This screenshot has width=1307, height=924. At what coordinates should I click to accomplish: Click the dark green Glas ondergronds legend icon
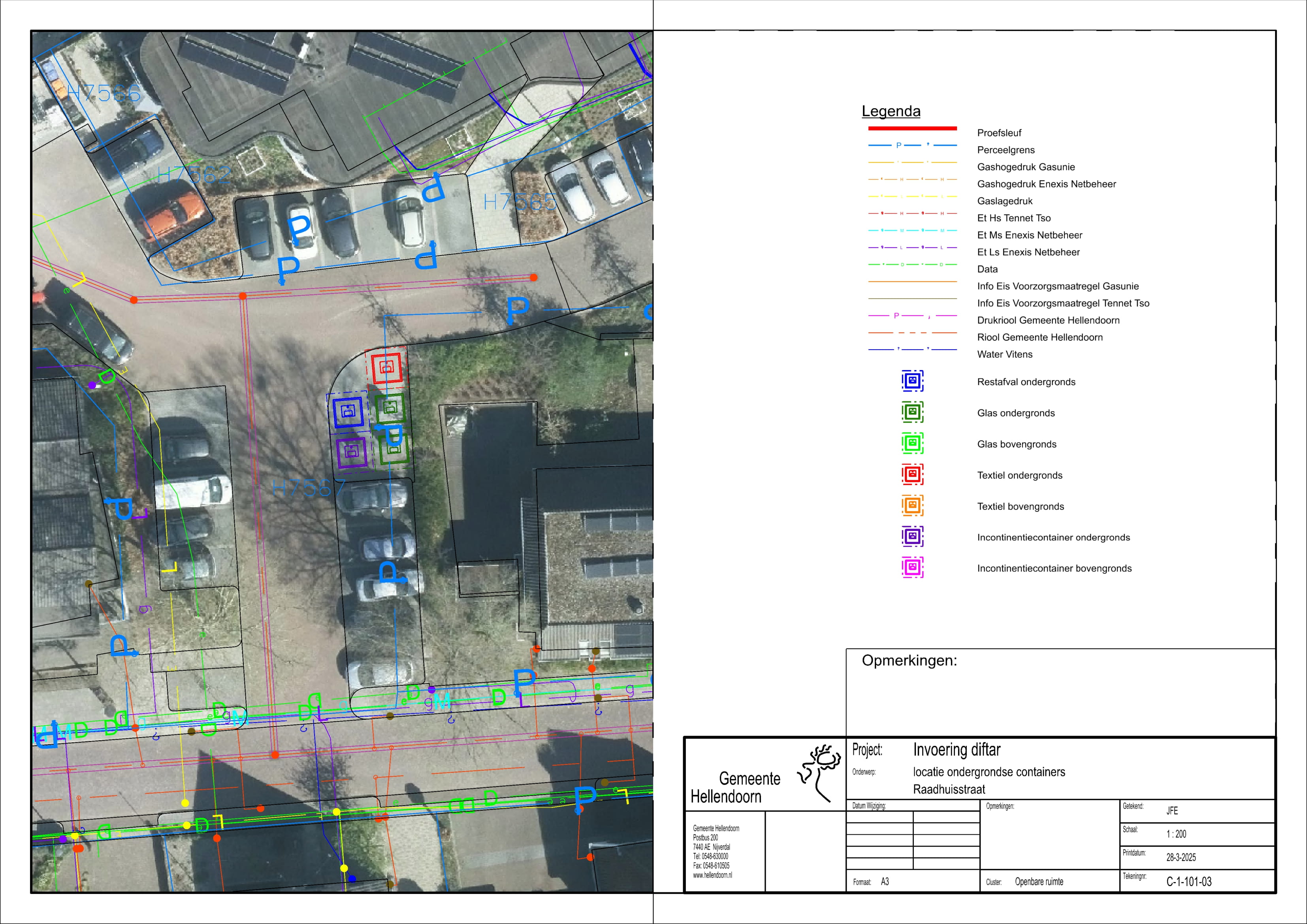(x=912, y=412)
